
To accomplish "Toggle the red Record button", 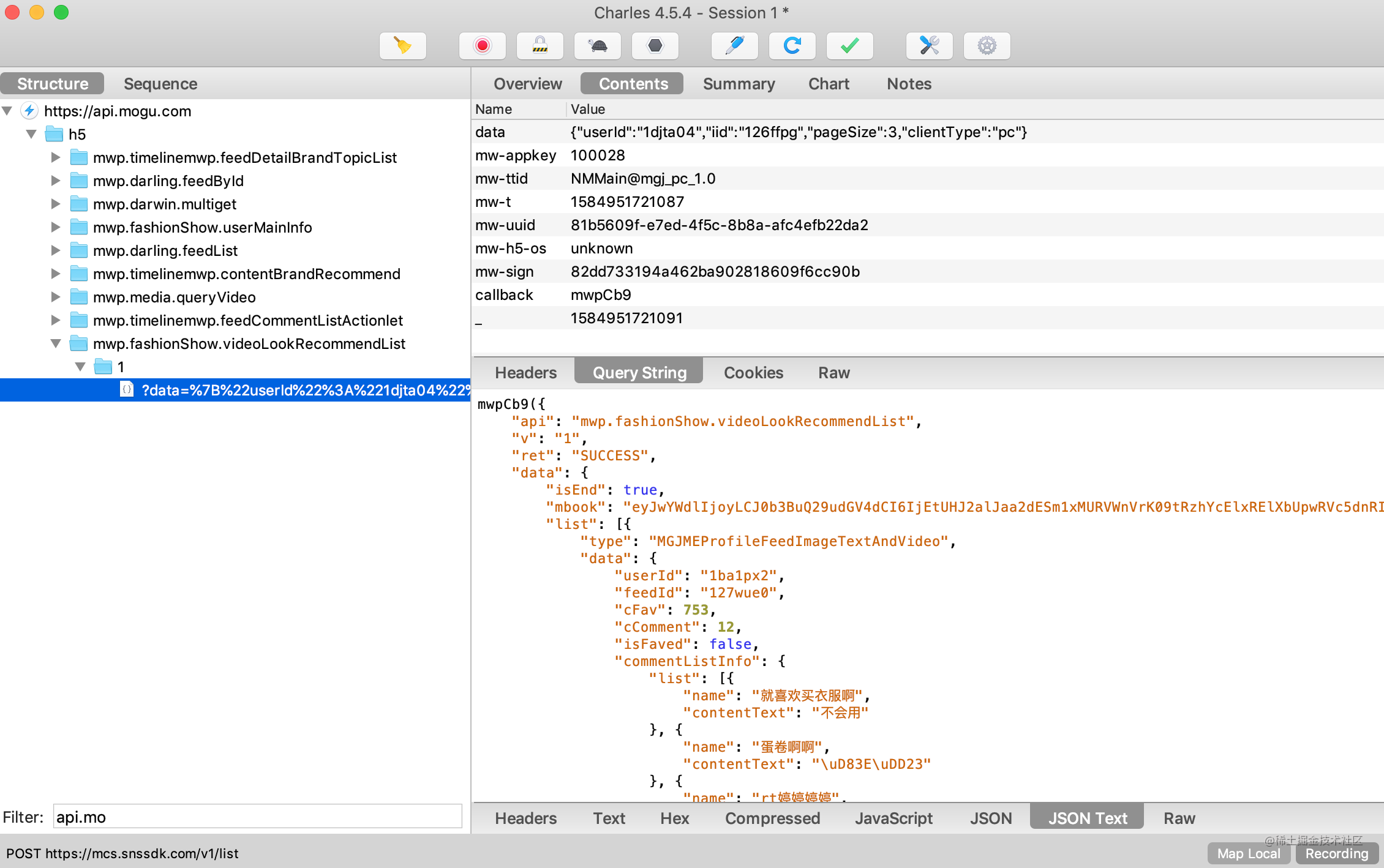I will coord(483,46).
